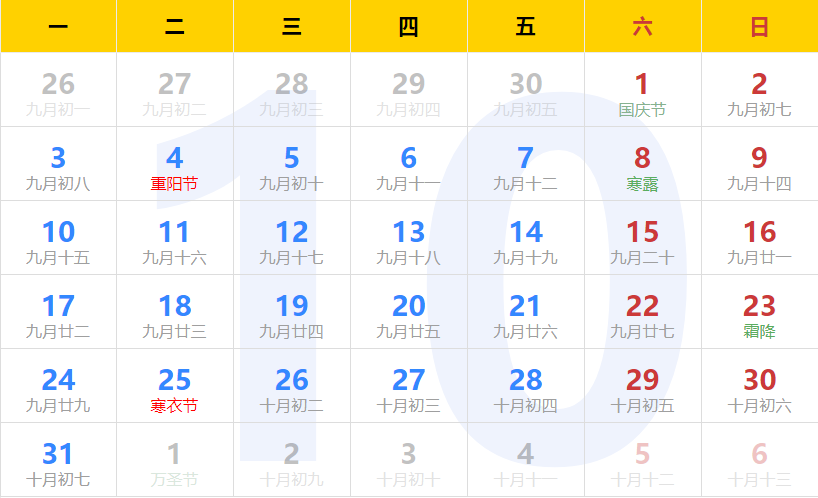Select October 30 十月初六 cell
The height and width of the screenshot is (498, 818).
(759, 388)
